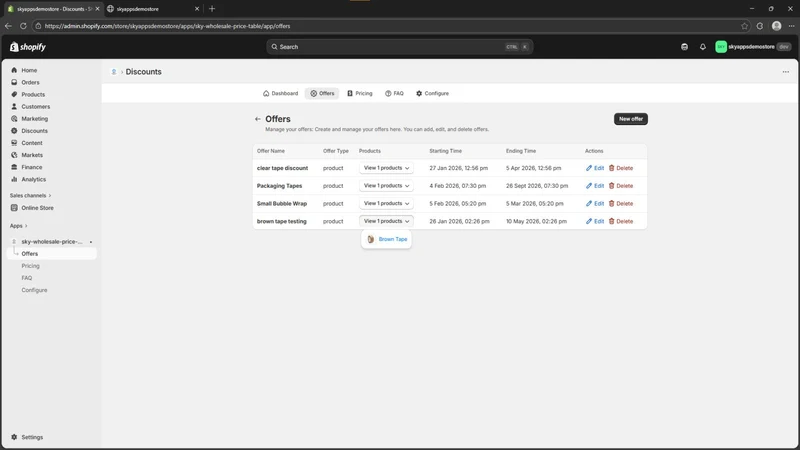Click 'clear tape discount' offer name

click(x=282, y=168)
